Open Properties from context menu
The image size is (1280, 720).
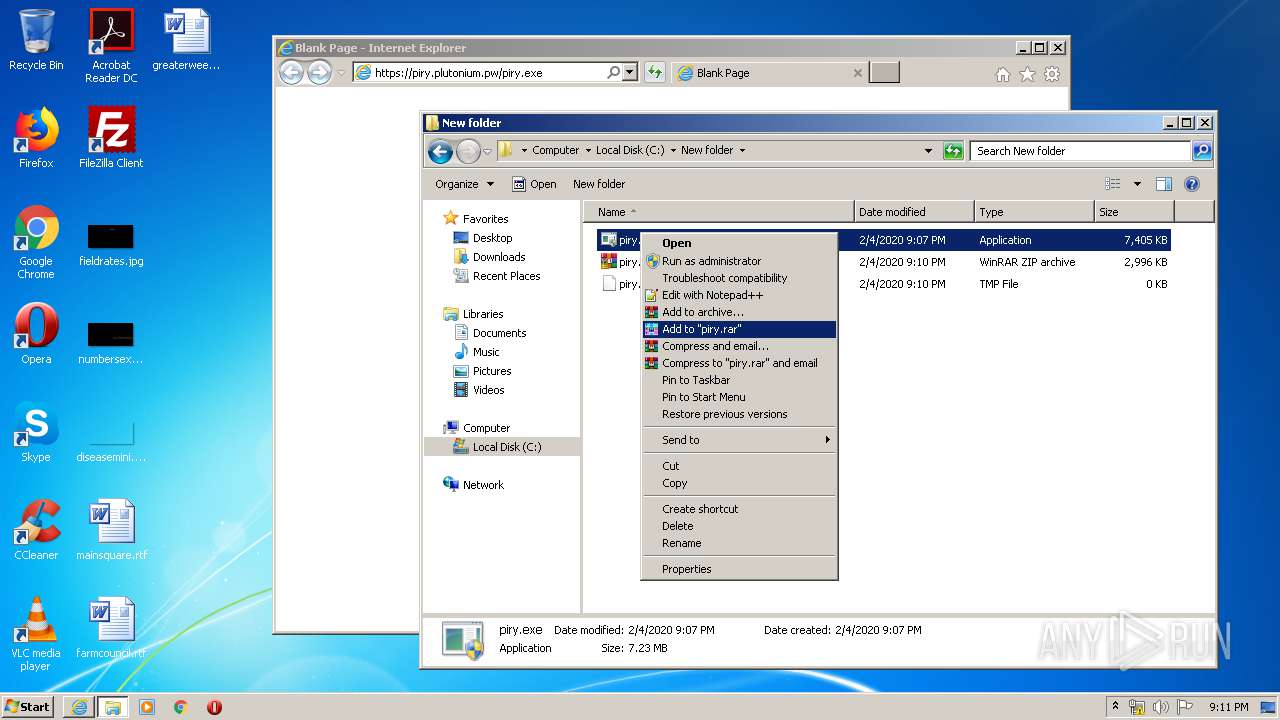[x=739, y=569]
